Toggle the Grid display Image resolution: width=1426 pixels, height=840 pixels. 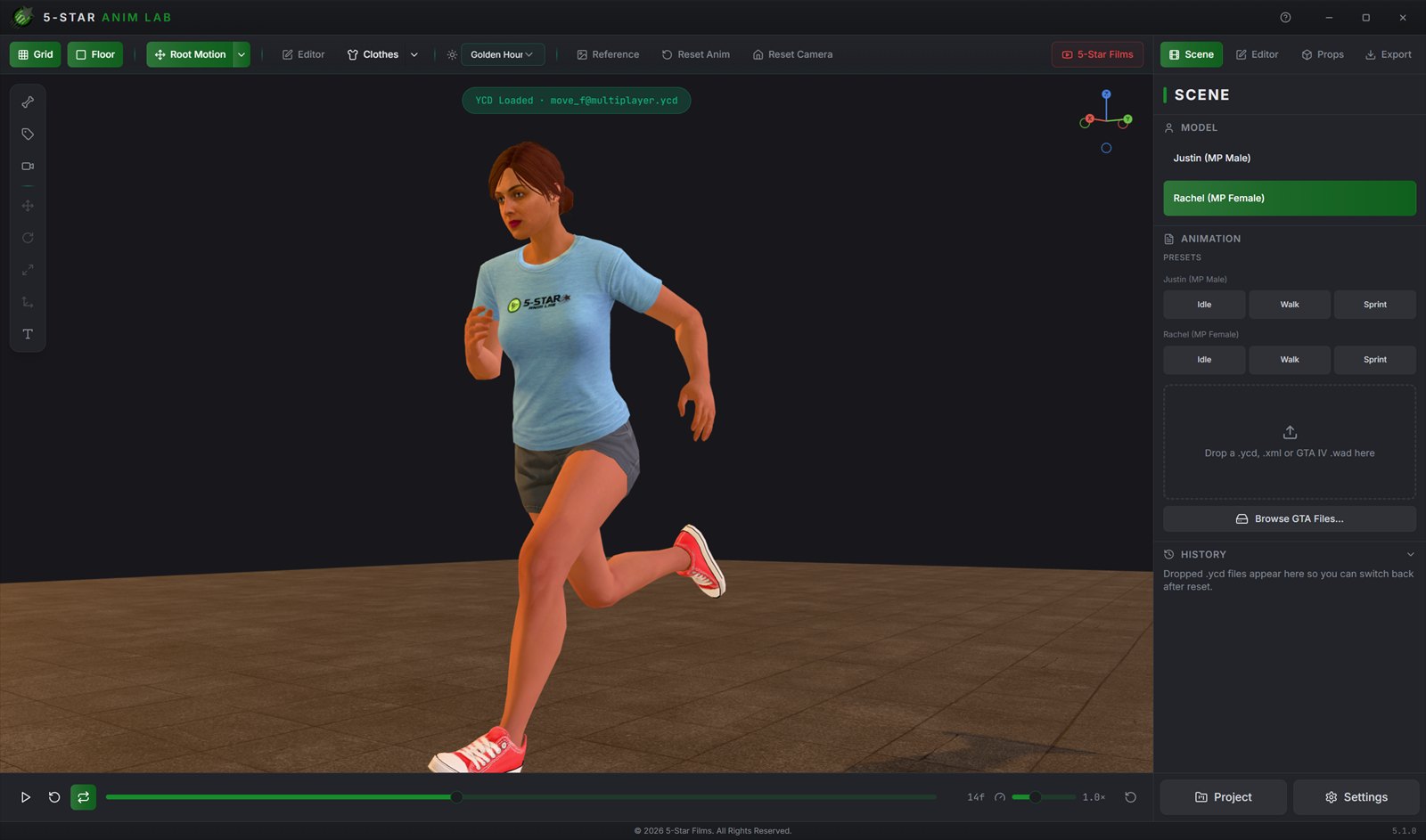[x=36, y=54]
